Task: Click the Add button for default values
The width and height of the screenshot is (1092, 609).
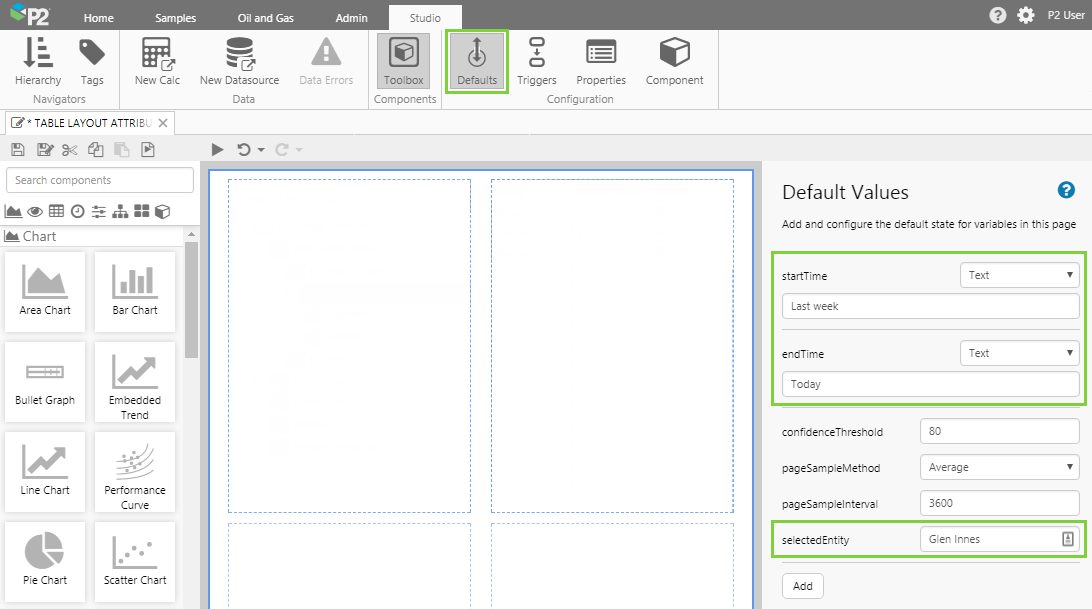Action: (802, 586)
